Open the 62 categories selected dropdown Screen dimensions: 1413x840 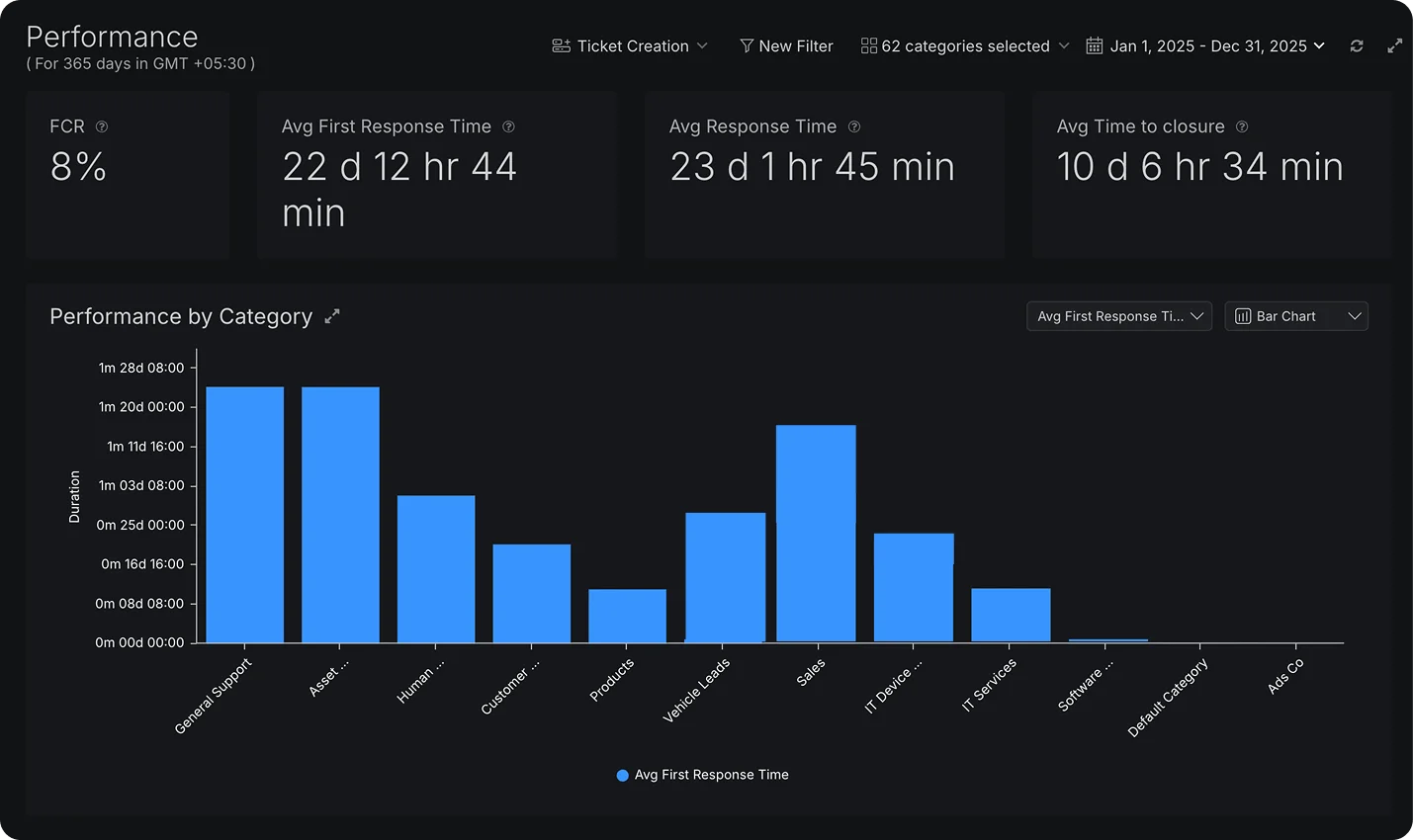(x=965, y=46)
